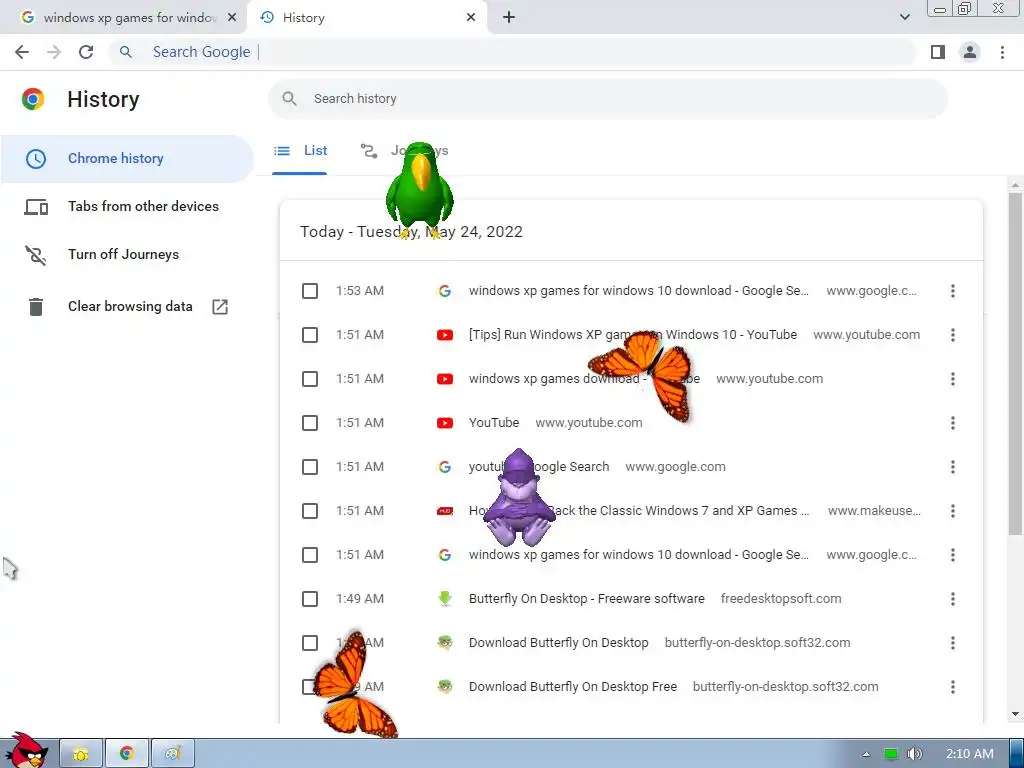Click the devices icon for other tabs

pyautogui.click(x=36, y=207)
